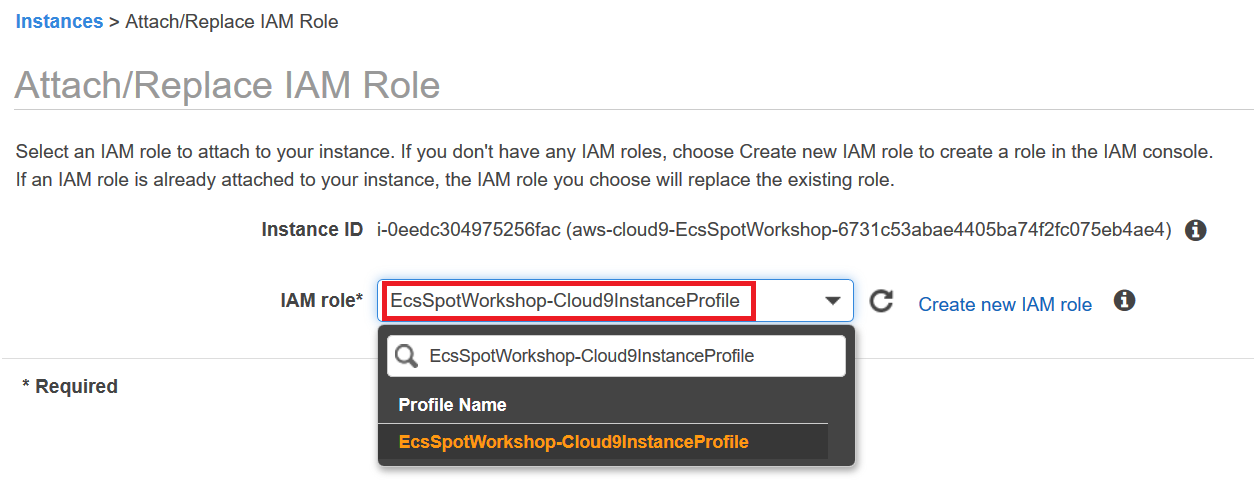This screenshot has height=490, width=1254.
Task: Click the profile search input field
Action: click(616, 356)
